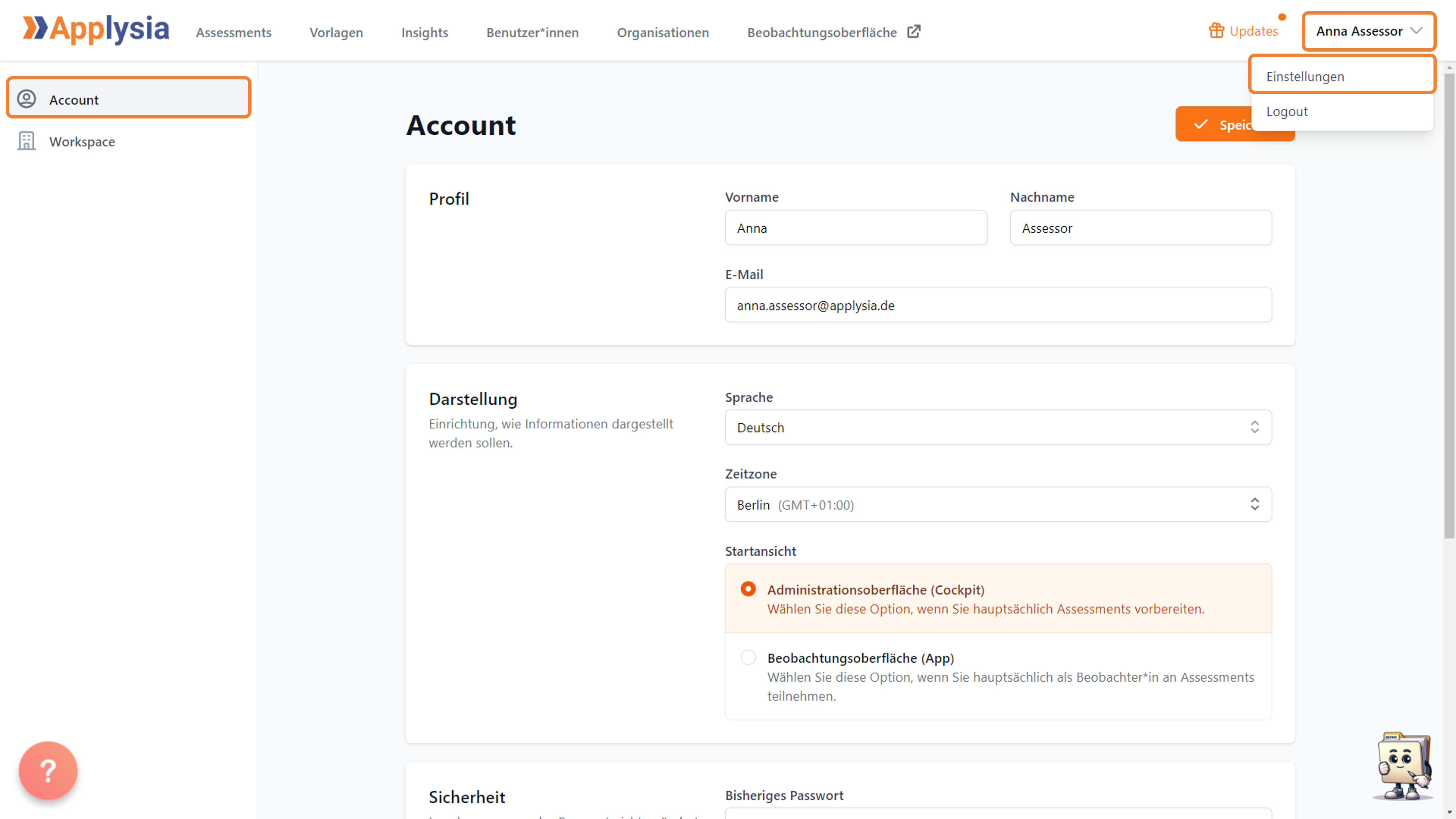Open the Sprache dropdown

998,427
